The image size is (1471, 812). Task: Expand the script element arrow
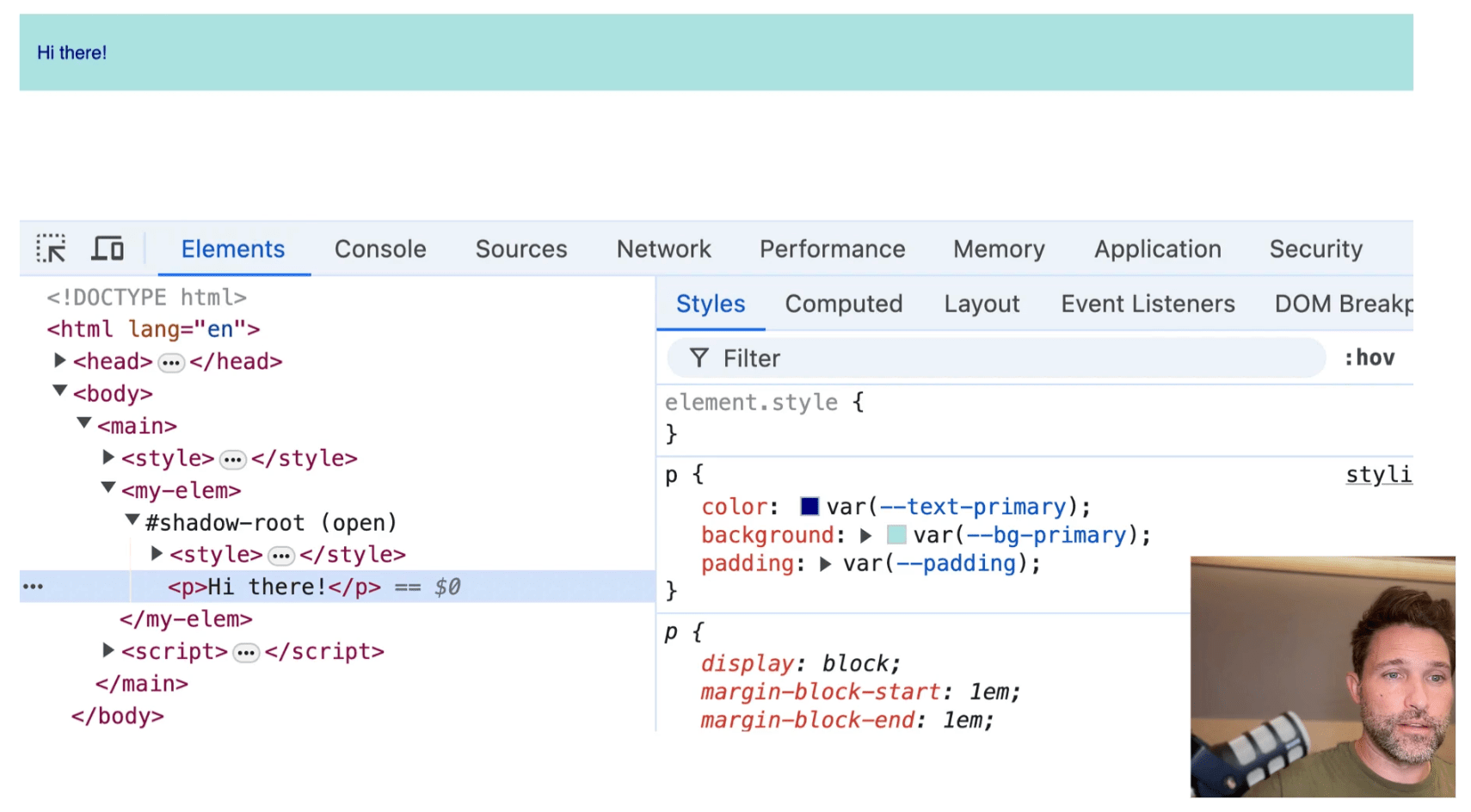click(108, 650)
